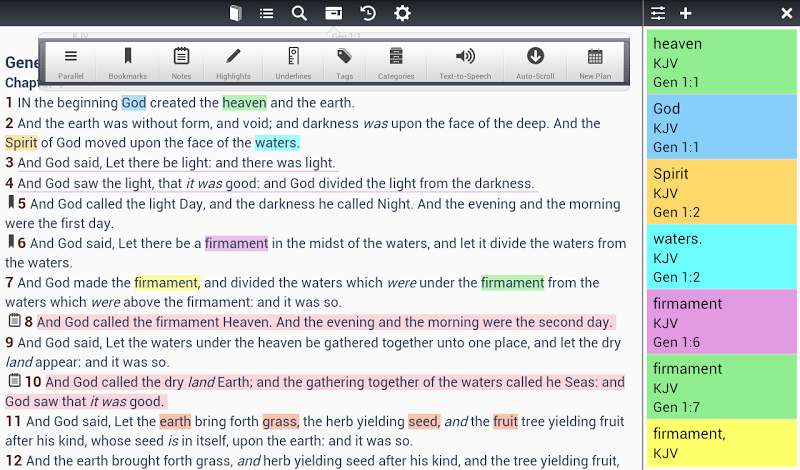
Task: Open the Tags tool
Action: point(344,62)
